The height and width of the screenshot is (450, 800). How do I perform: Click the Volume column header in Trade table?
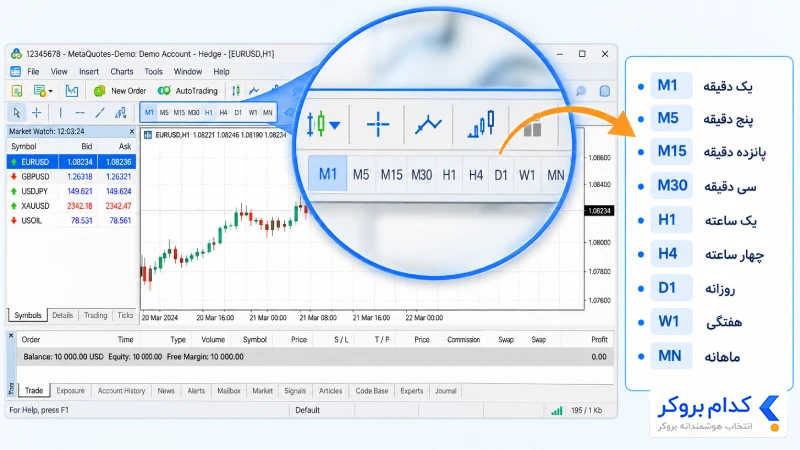(213, 340)
